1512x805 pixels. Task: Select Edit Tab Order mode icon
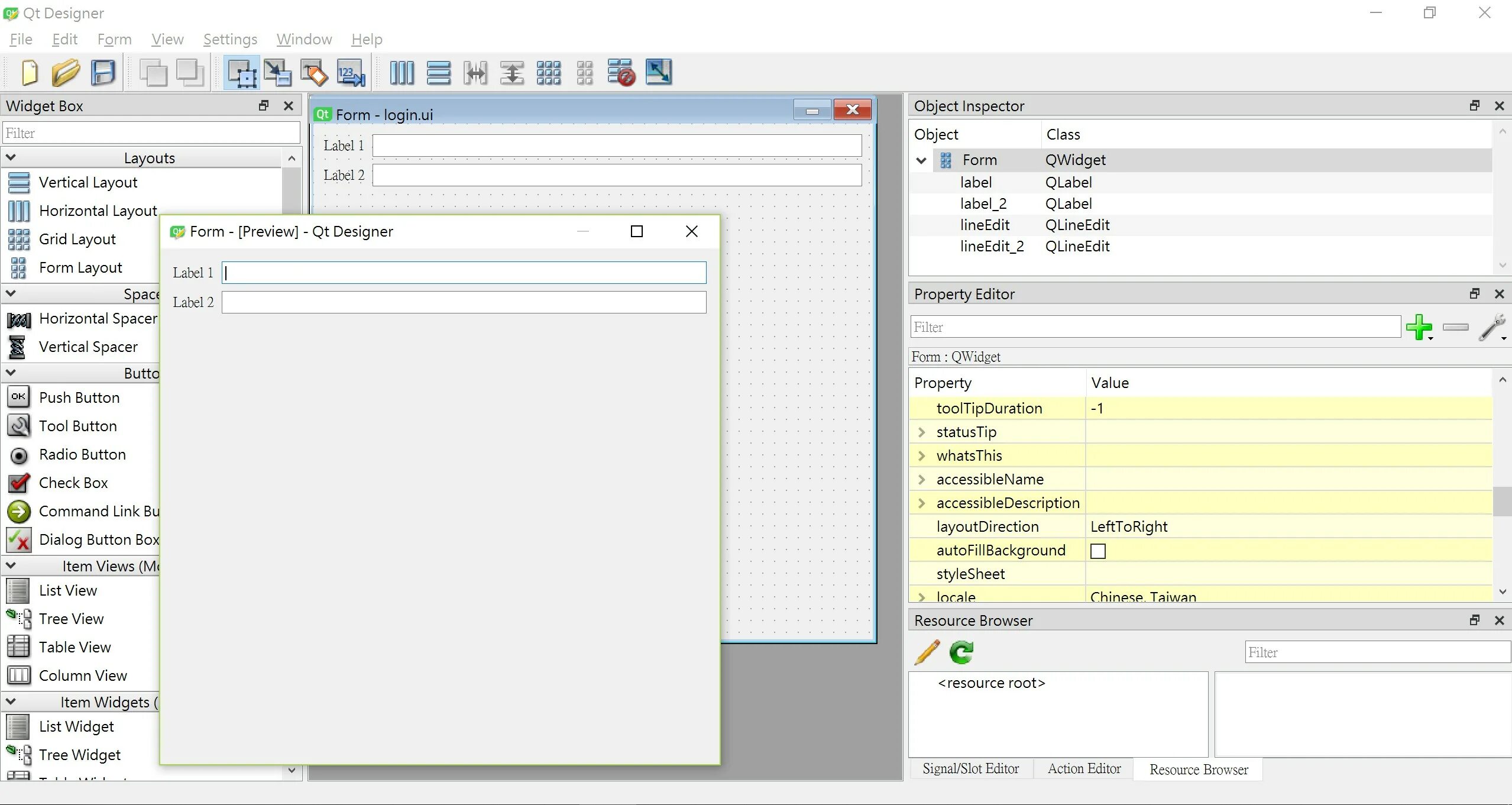tap(351, 73)
